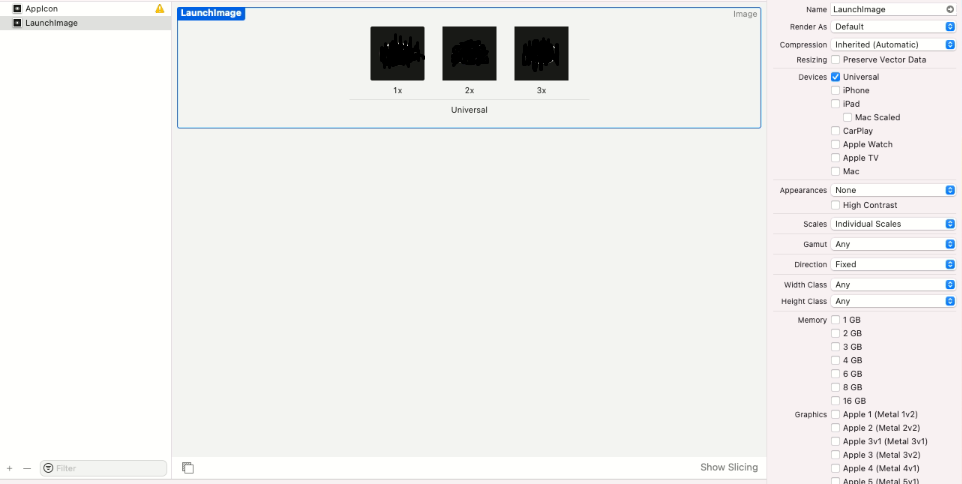Click the LaunchImage title label in canvas
This screenshot has width=962, height=484.
point(211,13)
